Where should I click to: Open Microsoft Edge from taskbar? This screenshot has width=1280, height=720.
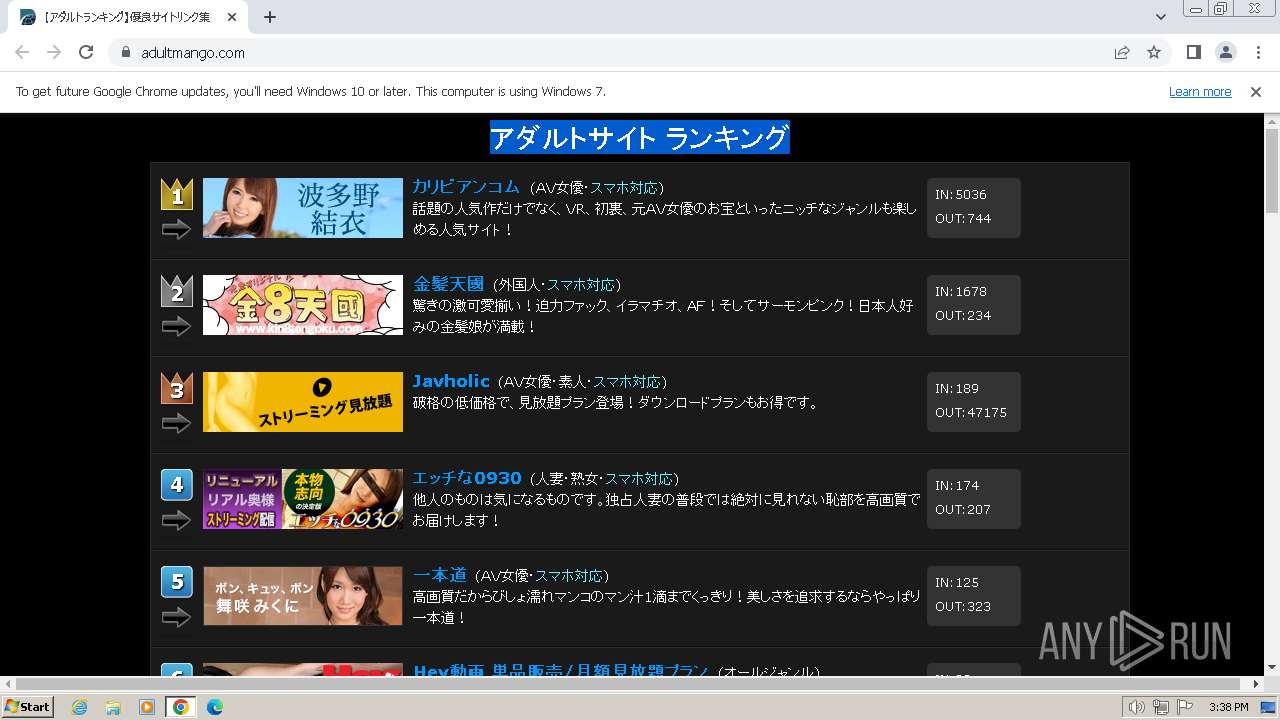click(x=215, y=707)
